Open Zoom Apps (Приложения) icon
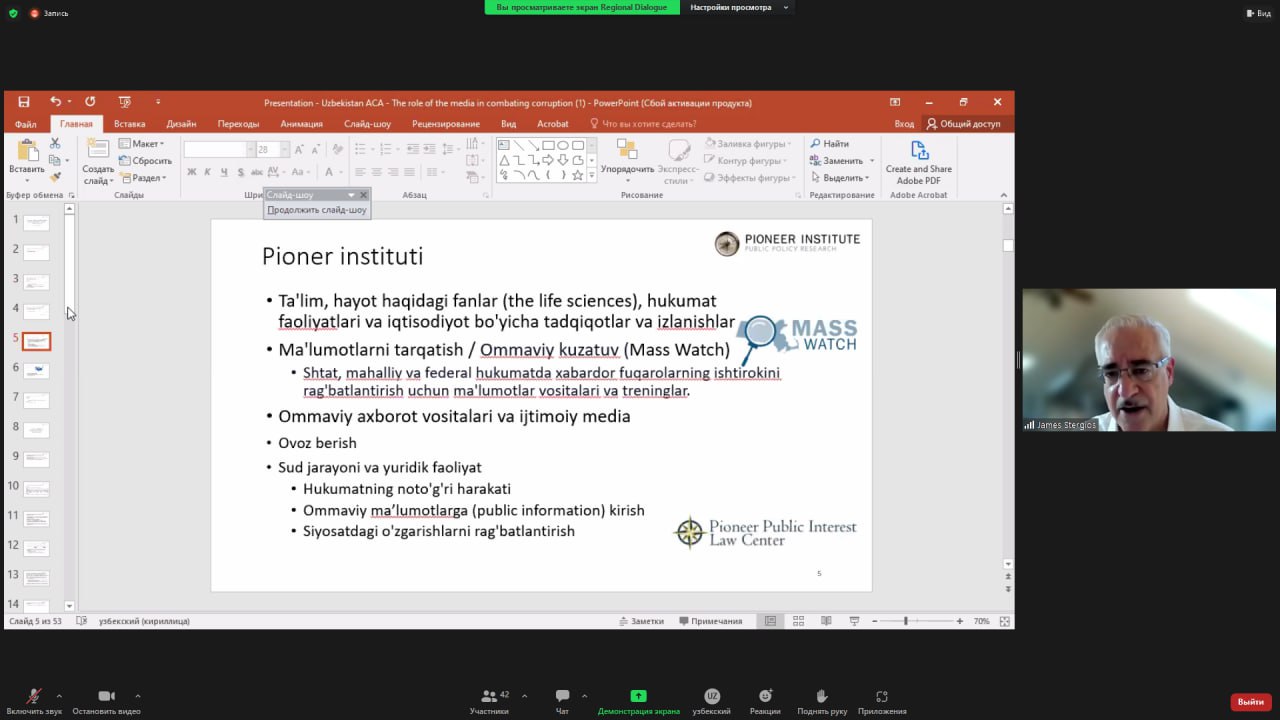Screen dimensions: 1280x720 pyautogui.click(x=881, y=696)
